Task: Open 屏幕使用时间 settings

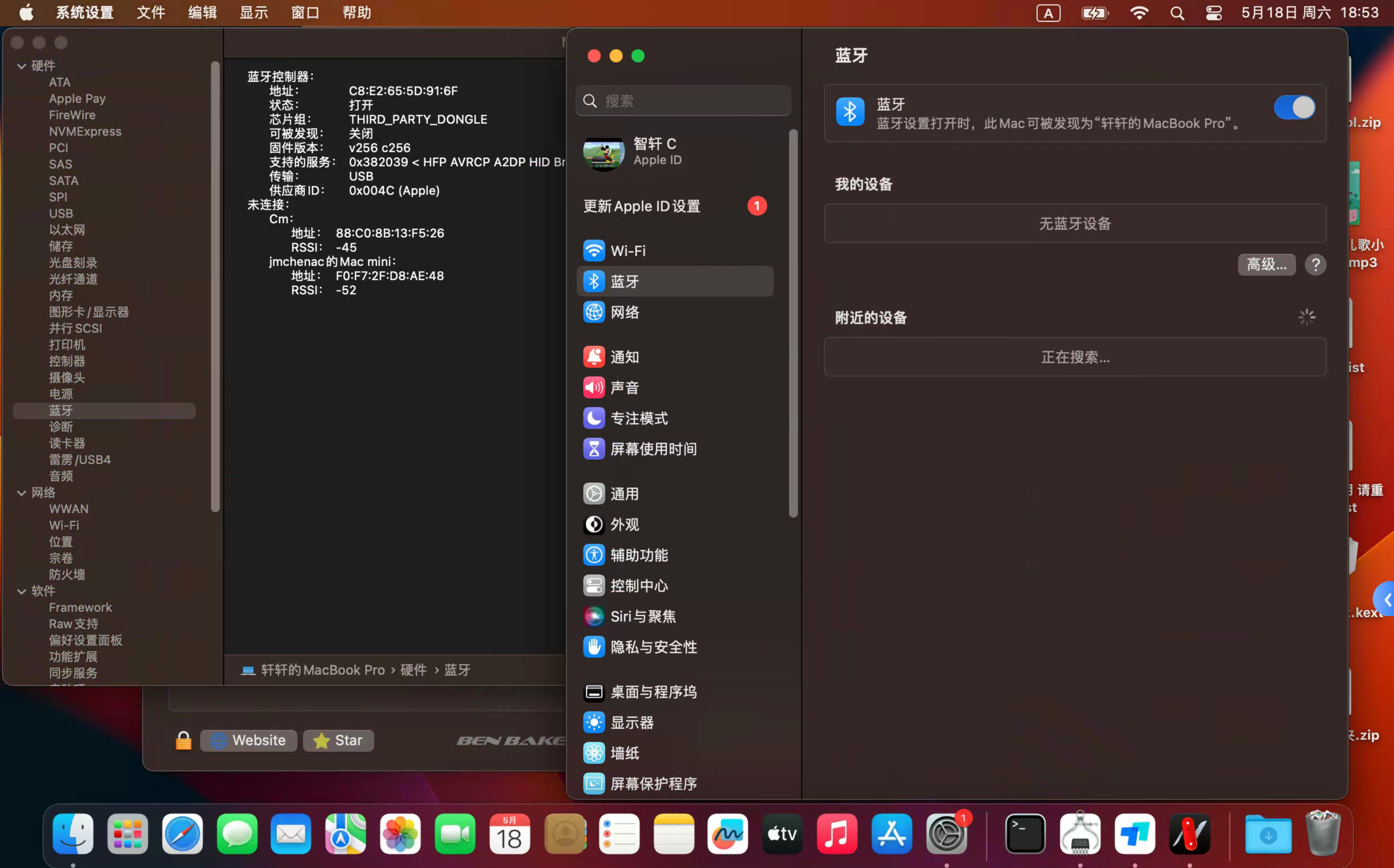Action: [653, 450]
